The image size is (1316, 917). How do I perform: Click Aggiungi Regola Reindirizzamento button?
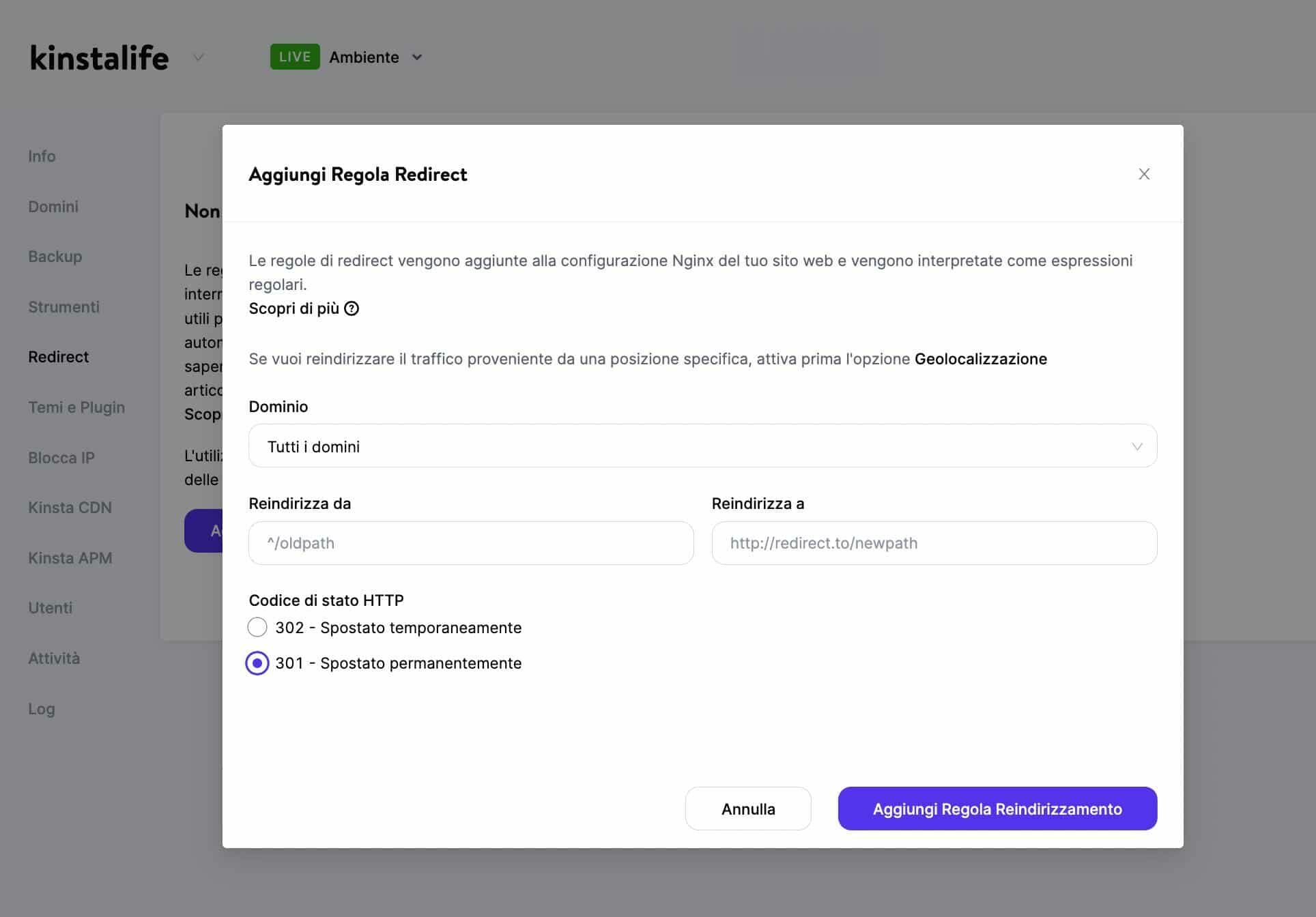pos(997,809)
